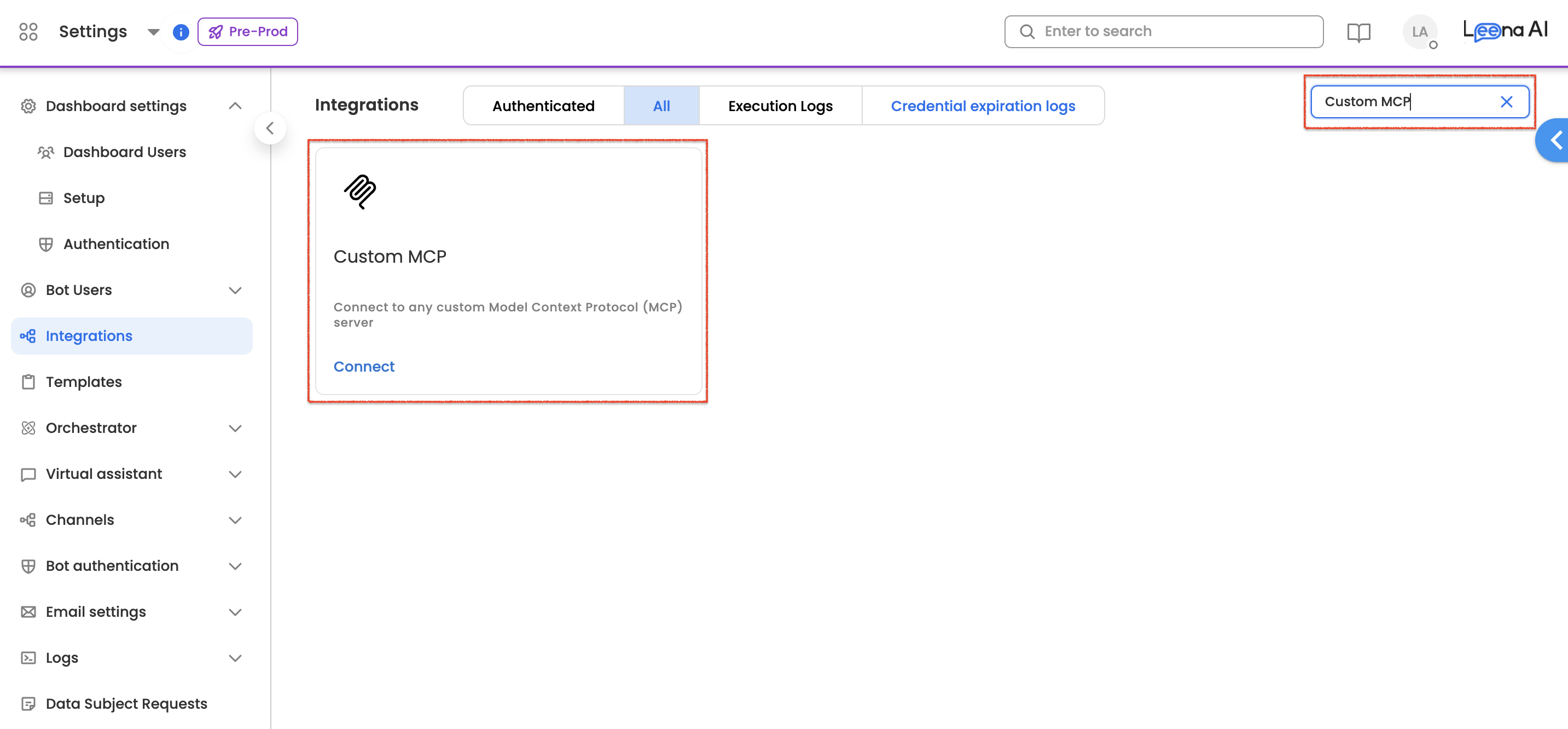Expand the Settings dropdown arrow
The height and width of the screenshot is (729, 1568).
point(153,32)
